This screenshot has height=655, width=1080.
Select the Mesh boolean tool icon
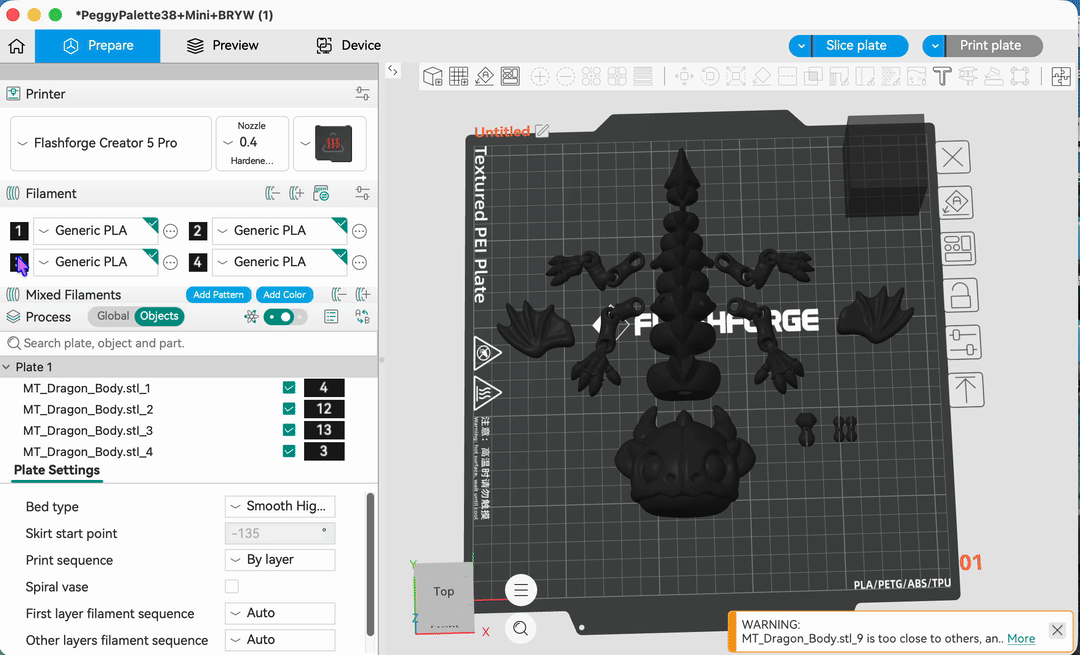click(813, 76)
